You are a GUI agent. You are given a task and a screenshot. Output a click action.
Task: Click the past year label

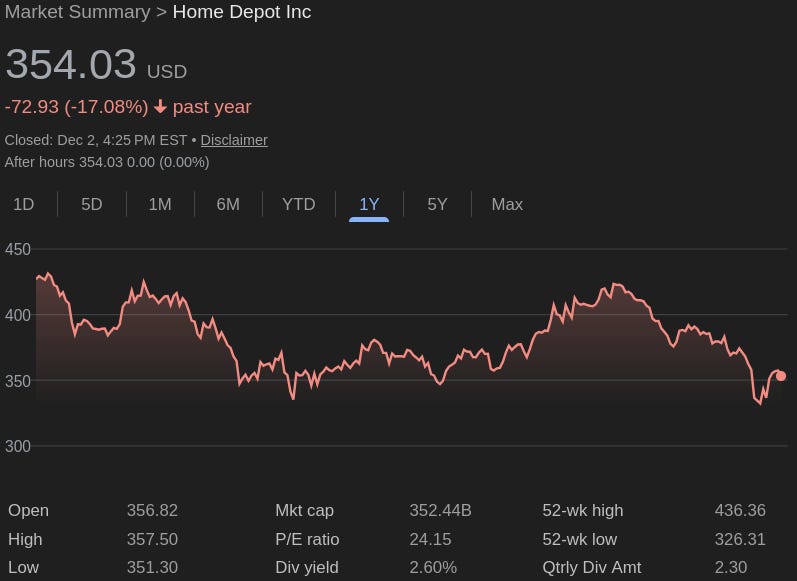pos(212,107)
